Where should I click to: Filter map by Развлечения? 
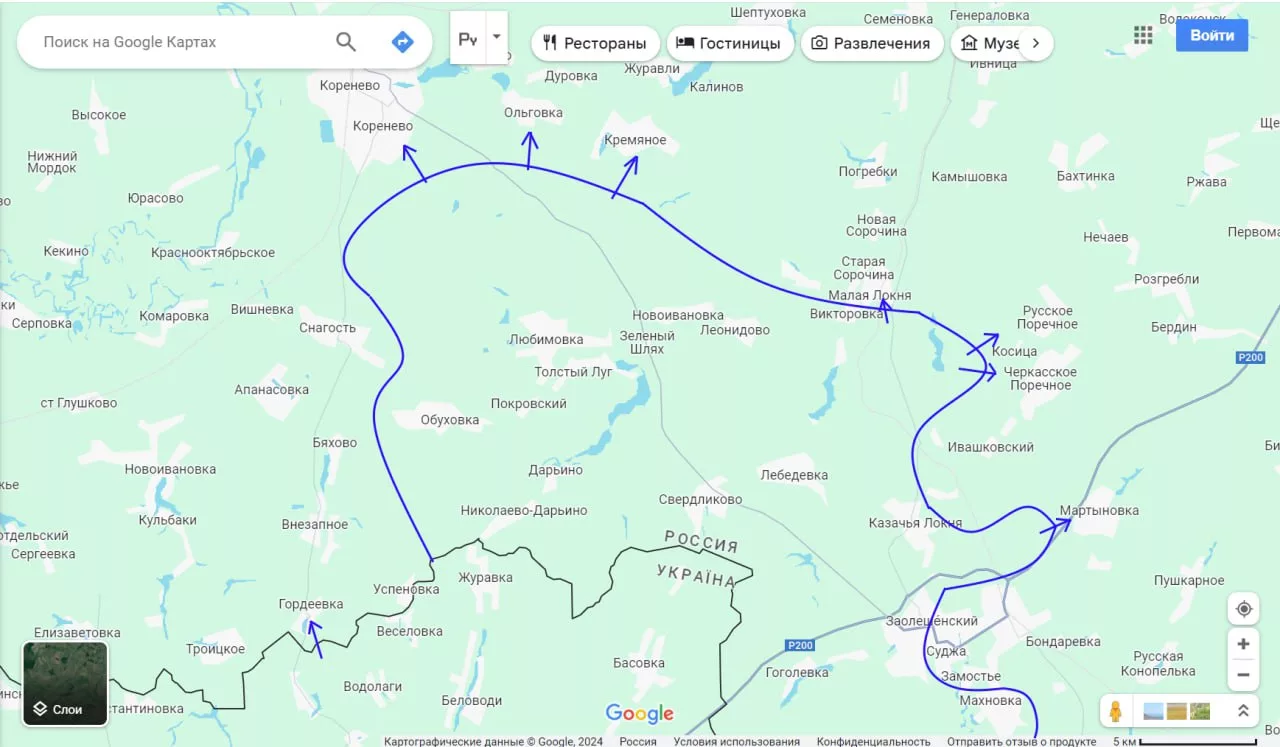(872, 43)
